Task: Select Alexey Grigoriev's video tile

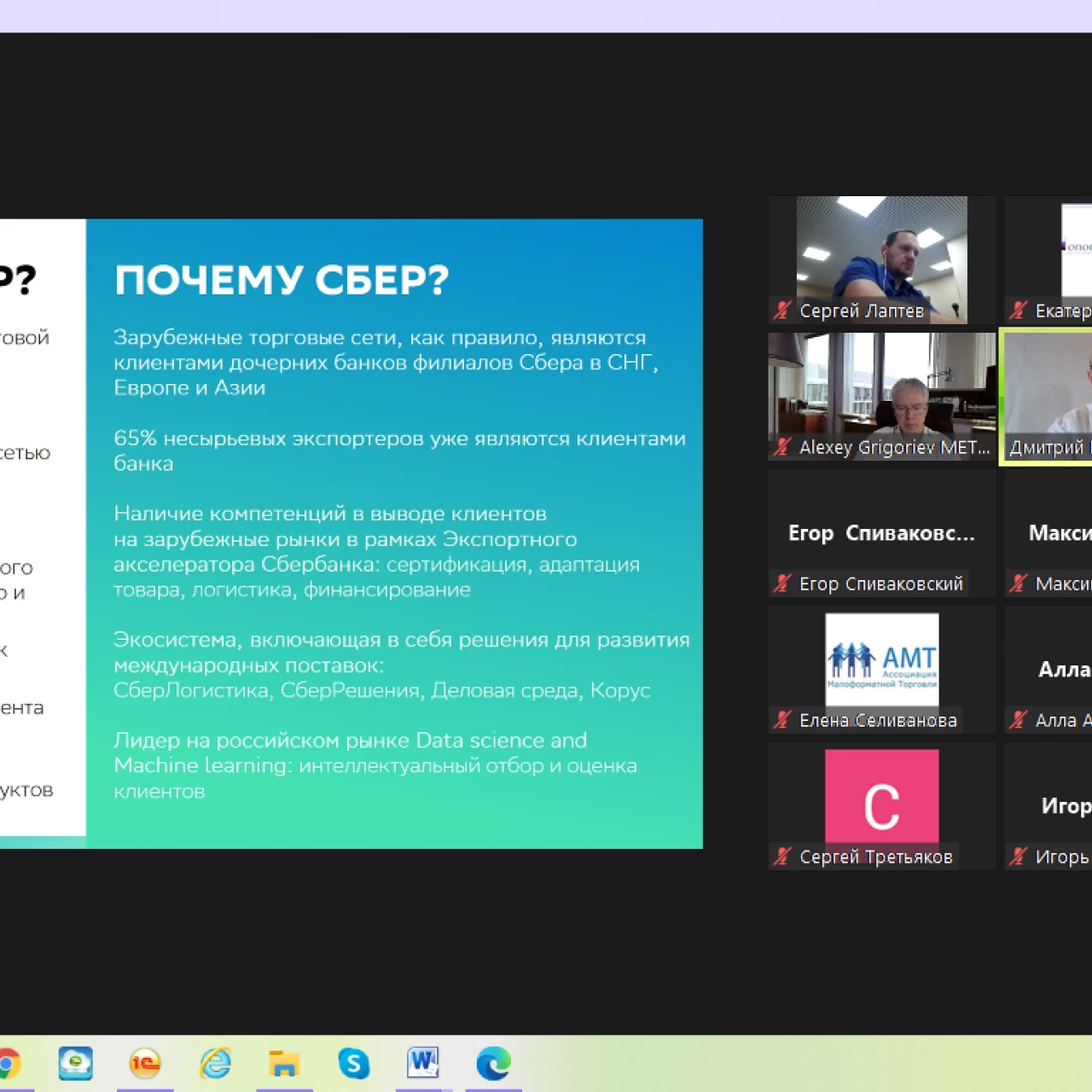Action: pyautogui.click(x=882, y=397)
